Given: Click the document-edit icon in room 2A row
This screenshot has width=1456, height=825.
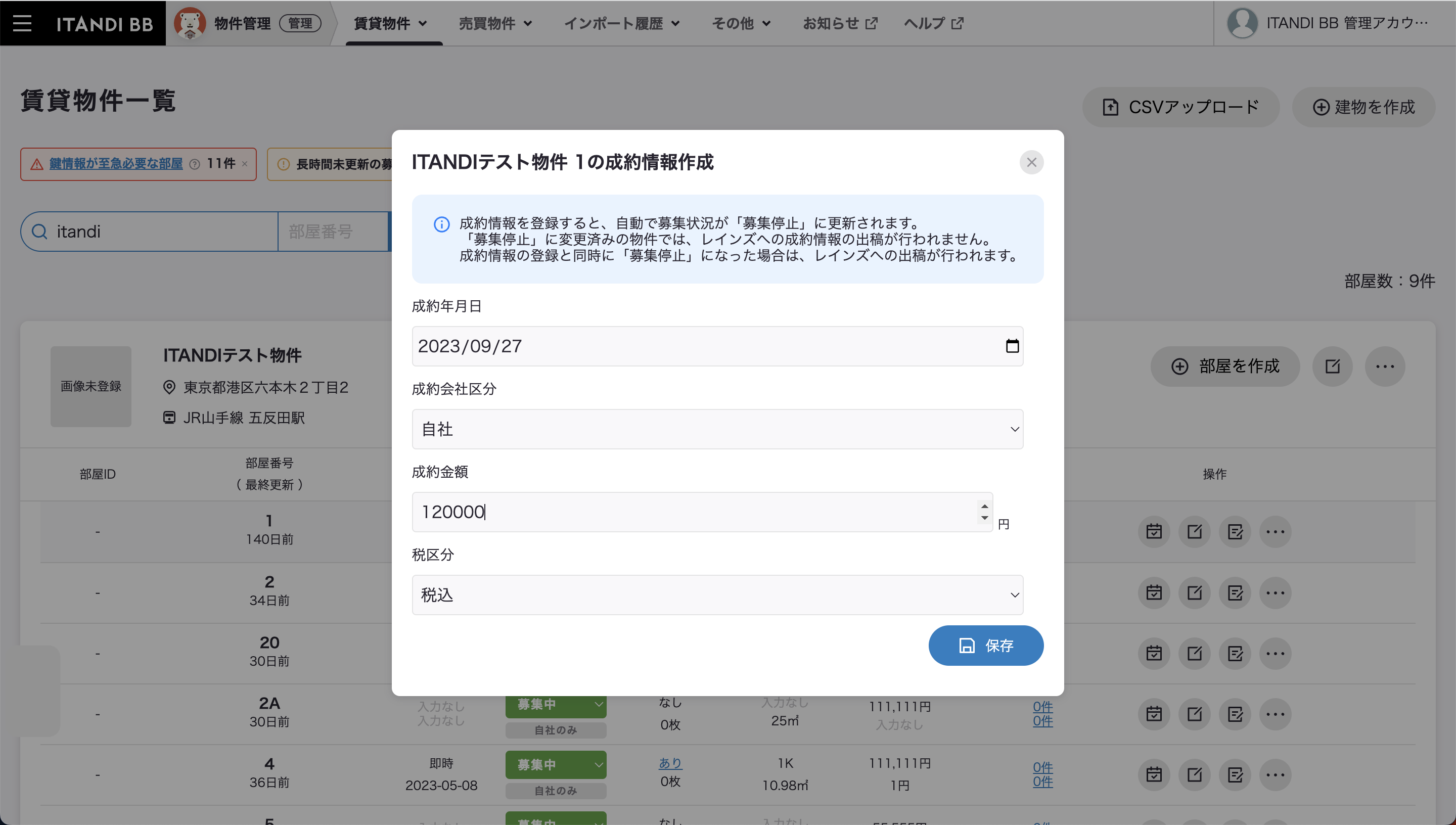Looking at the screenshot, I should click(x=1235, y=714).
